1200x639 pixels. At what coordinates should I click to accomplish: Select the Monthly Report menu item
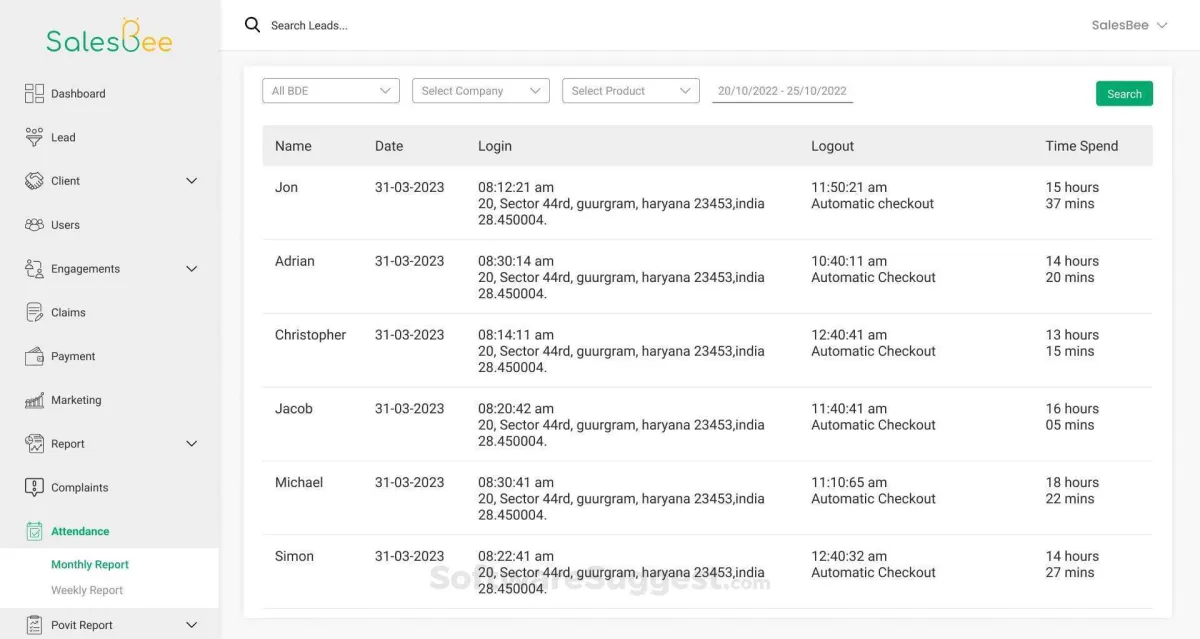point(90,564)
